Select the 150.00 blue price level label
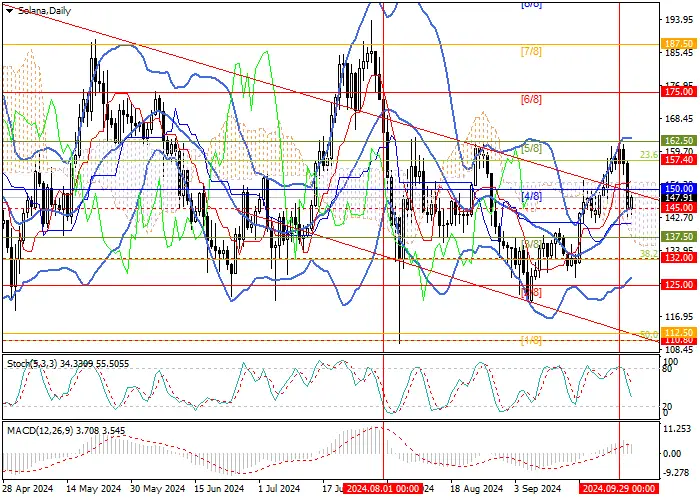 pos(679,188)
